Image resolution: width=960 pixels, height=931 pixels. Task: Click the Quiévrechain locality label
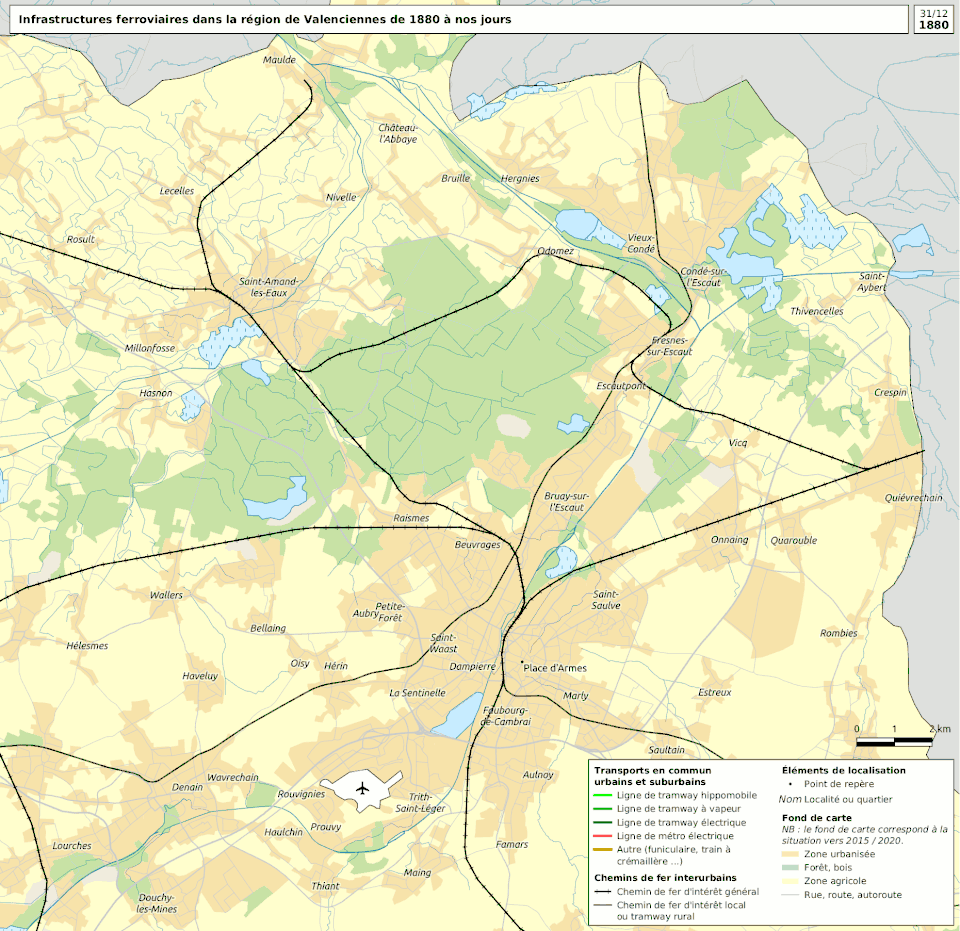click(x=913, y=497)
